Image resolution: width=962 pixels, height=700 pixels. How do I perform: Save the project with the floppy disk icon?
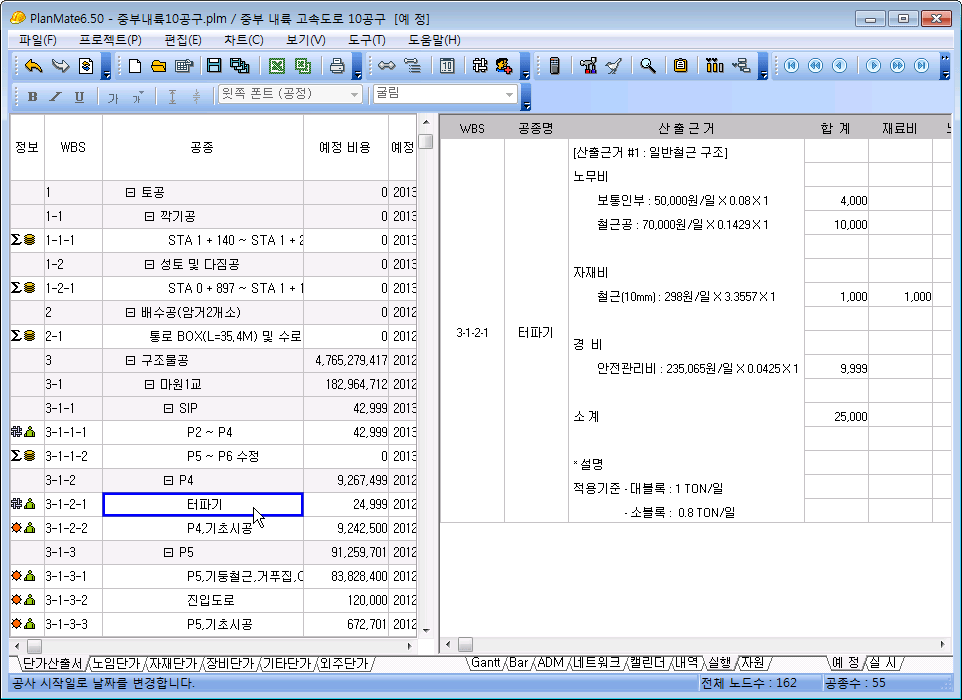click(x=213, y=66)
